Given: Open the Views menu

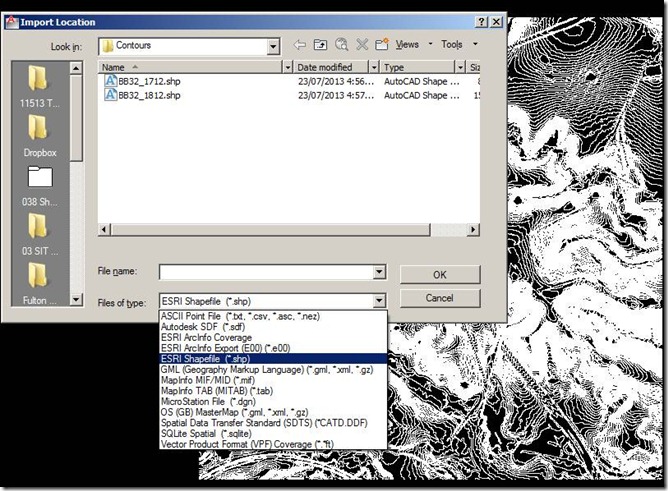Looking at the screenshot, I should [x=407, y=44].
